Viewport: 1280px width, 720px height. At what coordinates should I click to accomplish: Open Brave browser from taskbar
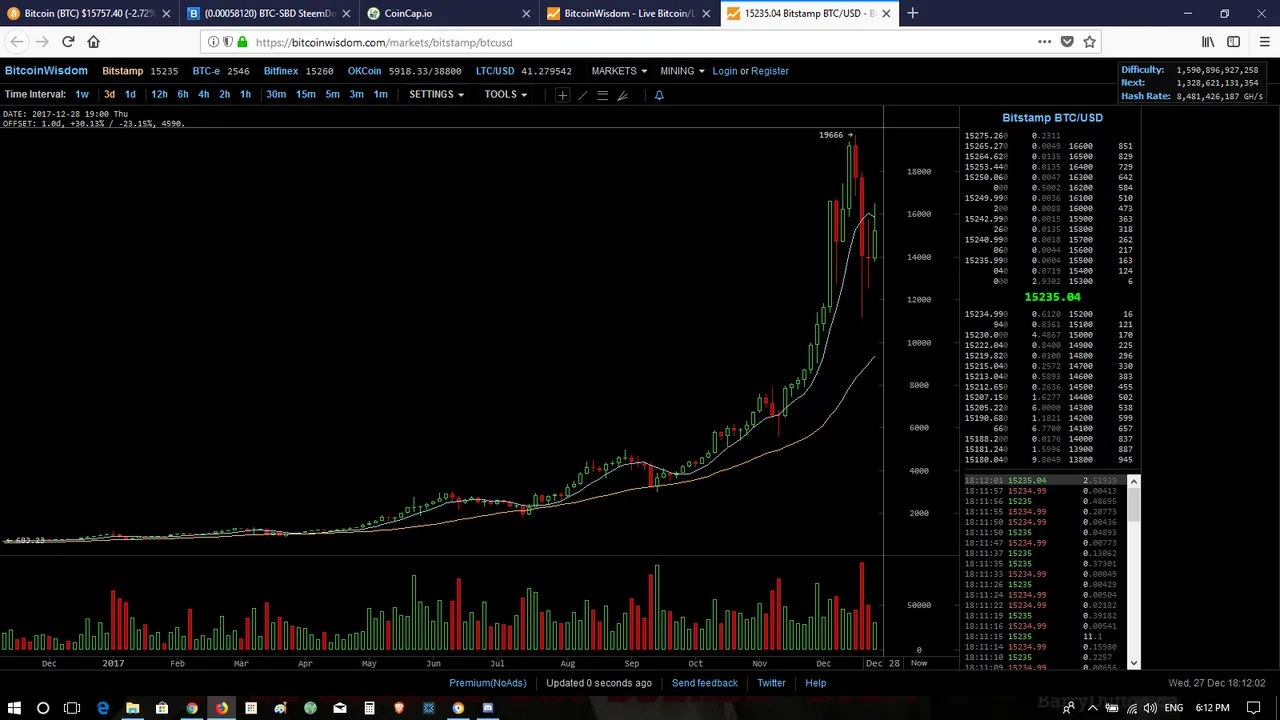click(399, 708)
